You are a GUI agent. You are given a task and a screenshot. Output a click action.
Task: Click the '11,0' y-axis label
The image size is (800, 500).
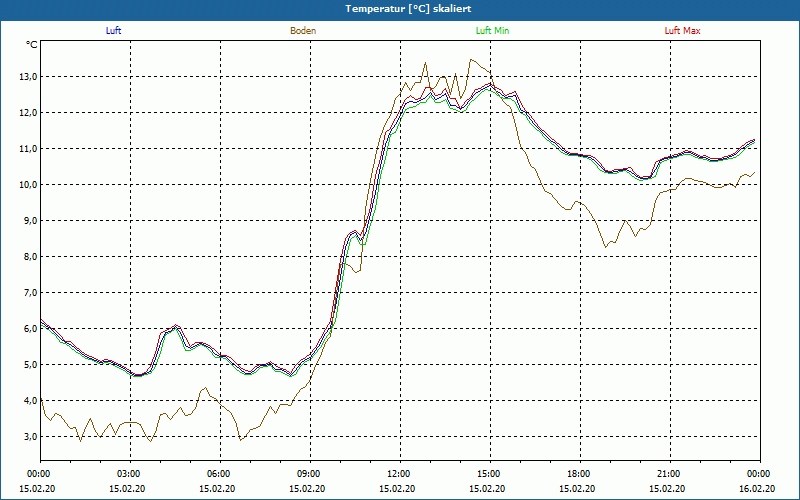point(28,148)
